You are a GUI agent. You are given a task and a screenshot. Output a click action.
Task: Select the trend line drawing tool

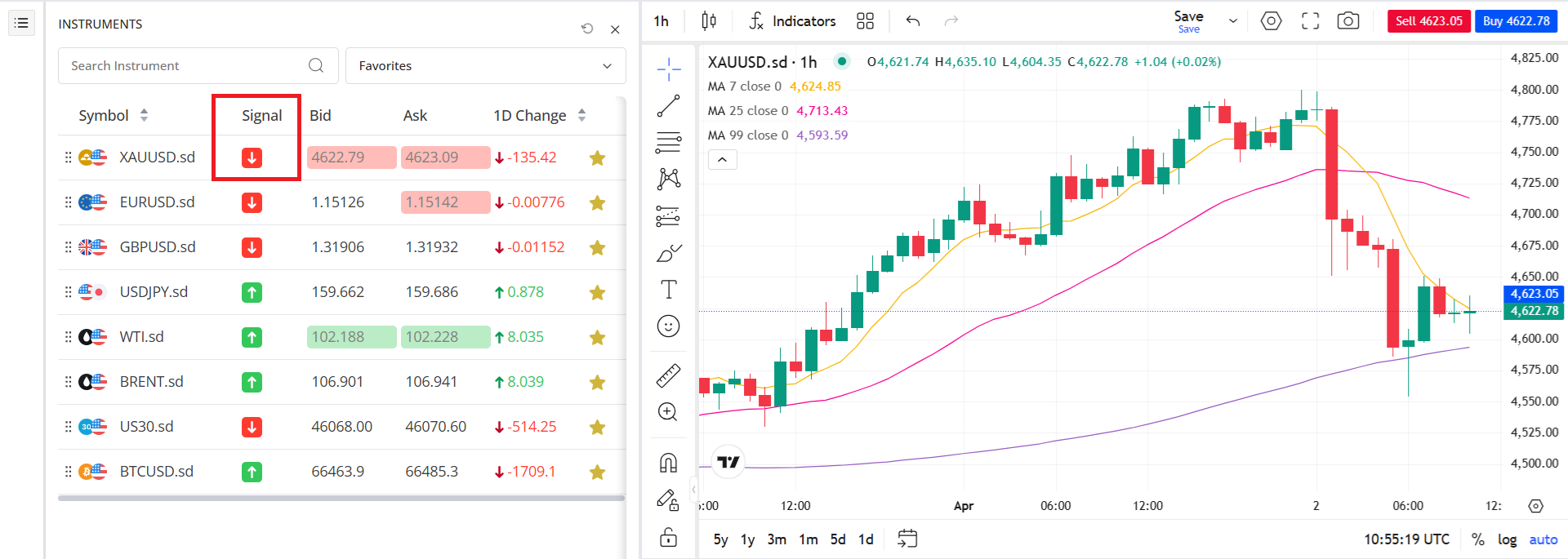(669, 106)
